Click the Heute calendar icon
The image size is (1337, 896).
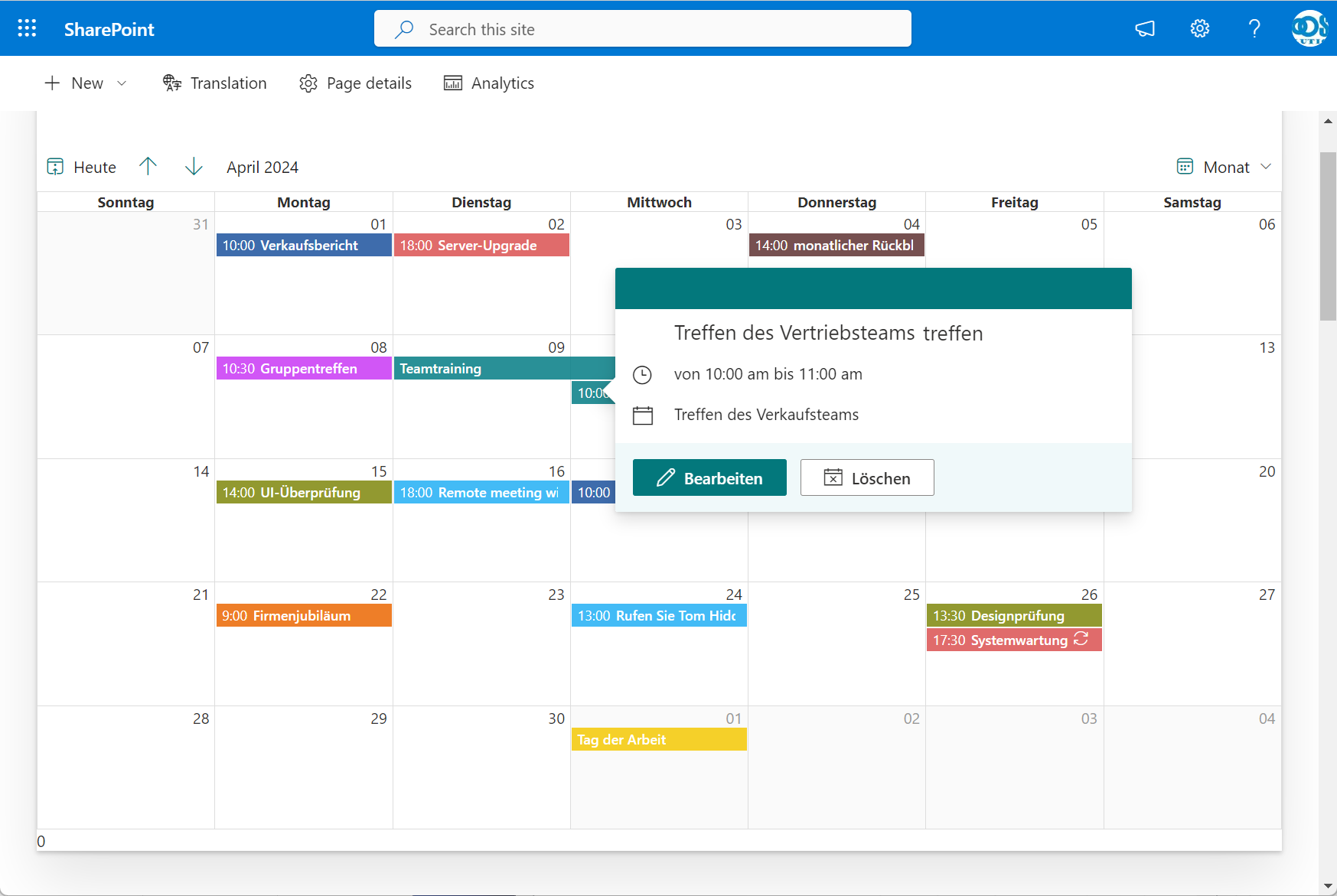[x=55, y=167]
